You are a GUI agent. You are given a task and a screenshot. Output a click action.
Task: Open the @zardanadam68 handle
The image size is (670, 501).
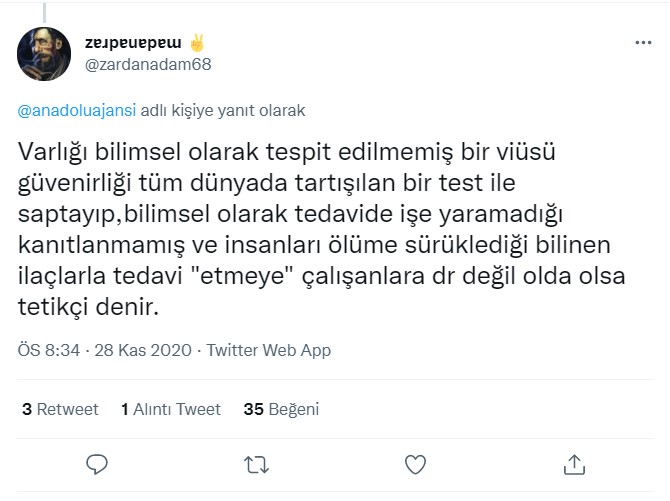point(148,64)
